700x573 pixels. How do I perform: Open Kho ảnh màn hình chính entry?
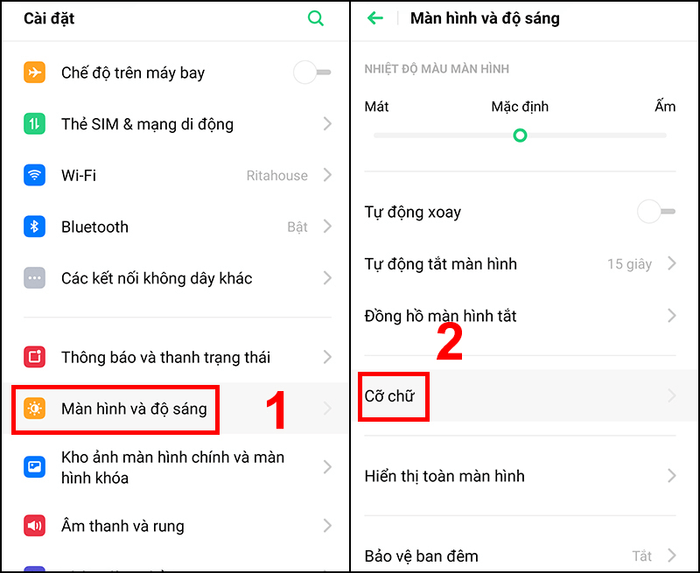coord(175,467)
